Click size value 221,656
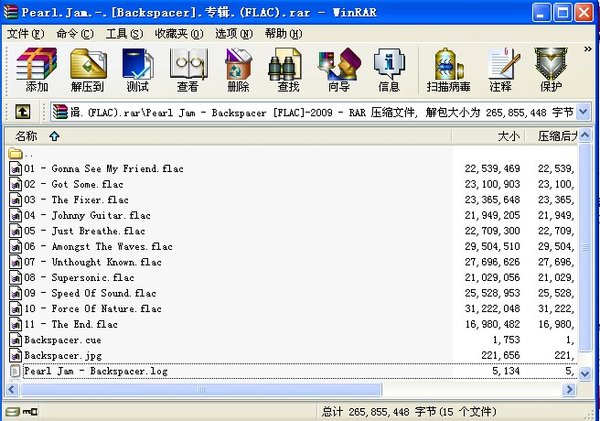The height and width of the screenshot is (421, 600). (501, 355)
